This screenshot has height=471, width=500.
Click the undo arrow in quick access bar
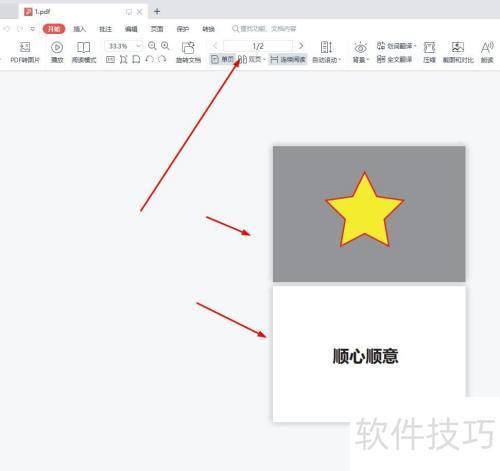(x=7, y=29)
